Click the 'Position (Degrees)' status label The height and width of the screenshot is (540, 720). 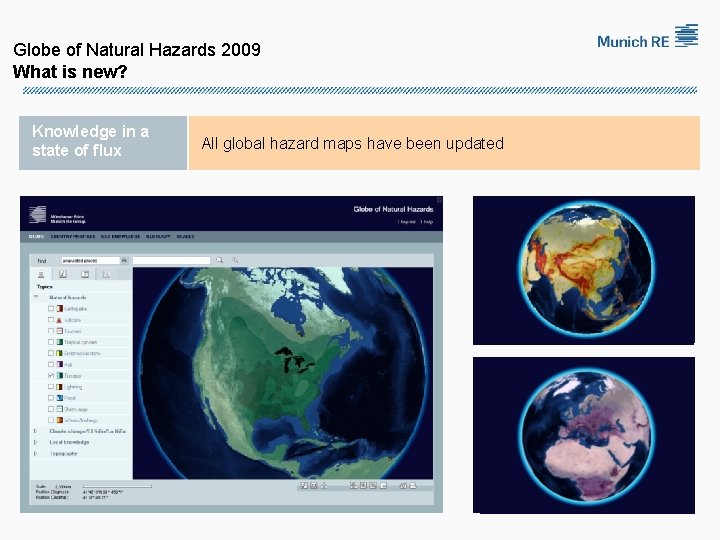pos(52,492)
